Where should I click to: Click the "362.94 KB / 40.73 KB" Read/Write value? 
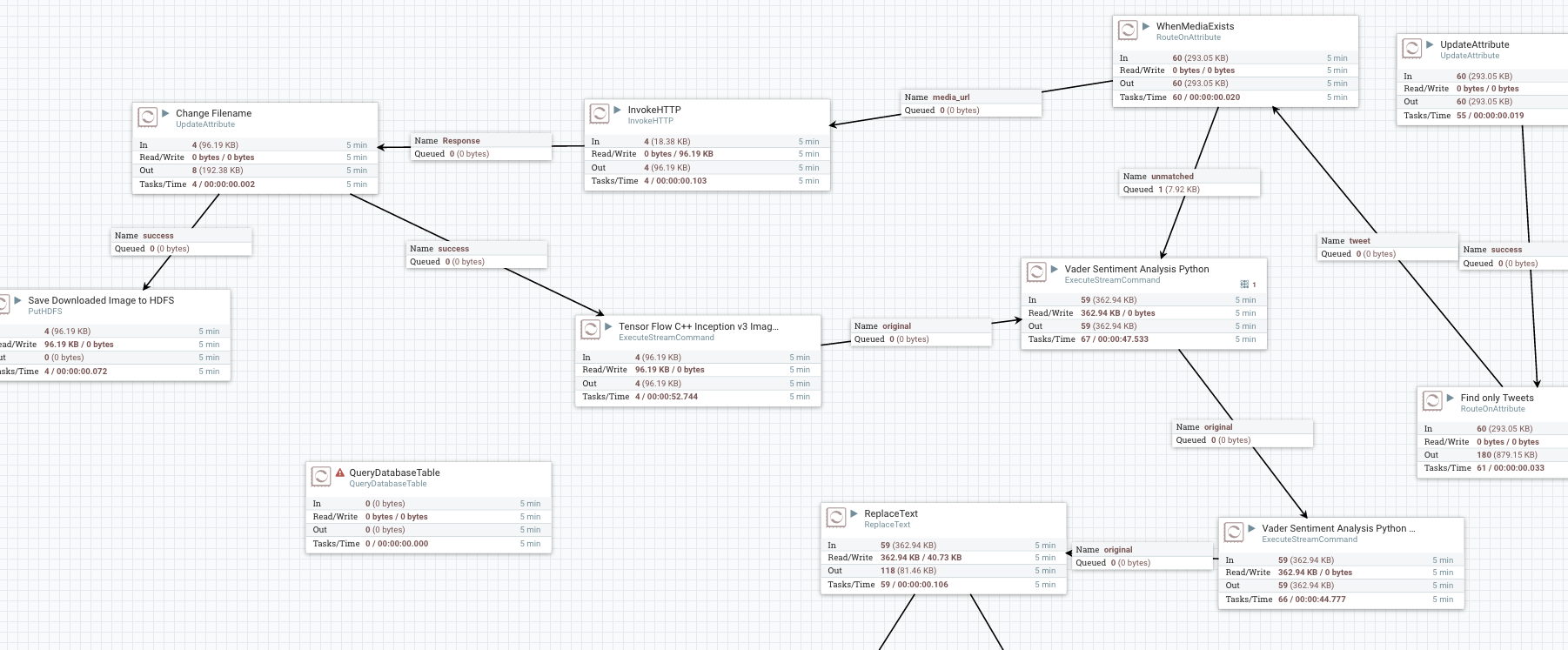coord(921,558)
